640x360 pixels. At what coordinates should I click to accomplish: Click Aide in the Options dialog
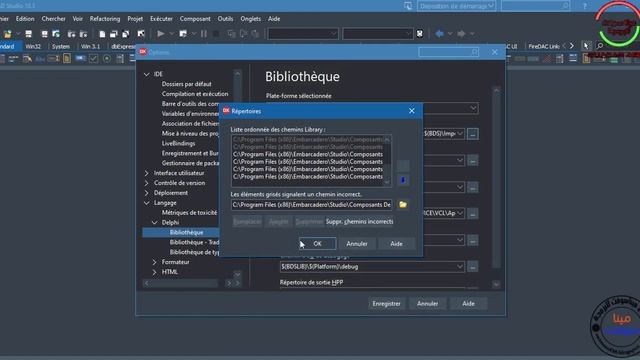click(468, 304)
